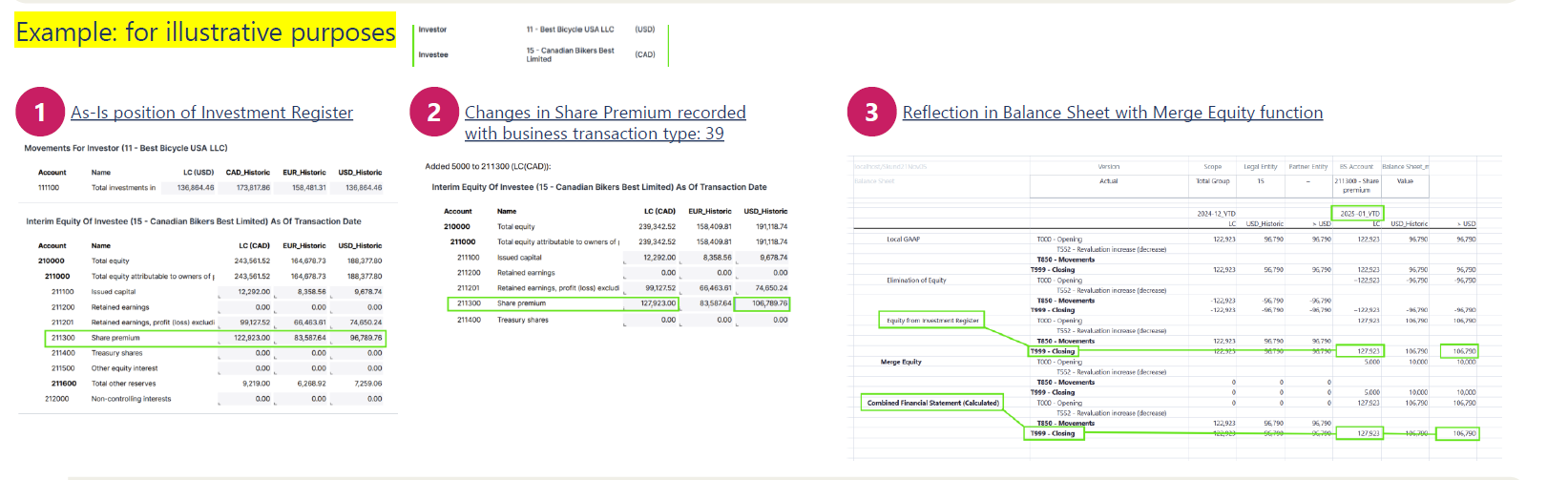1568x480 pixels.
Task: Click the BS Account 211300 Share premium selector
Action: [1356, 185]
